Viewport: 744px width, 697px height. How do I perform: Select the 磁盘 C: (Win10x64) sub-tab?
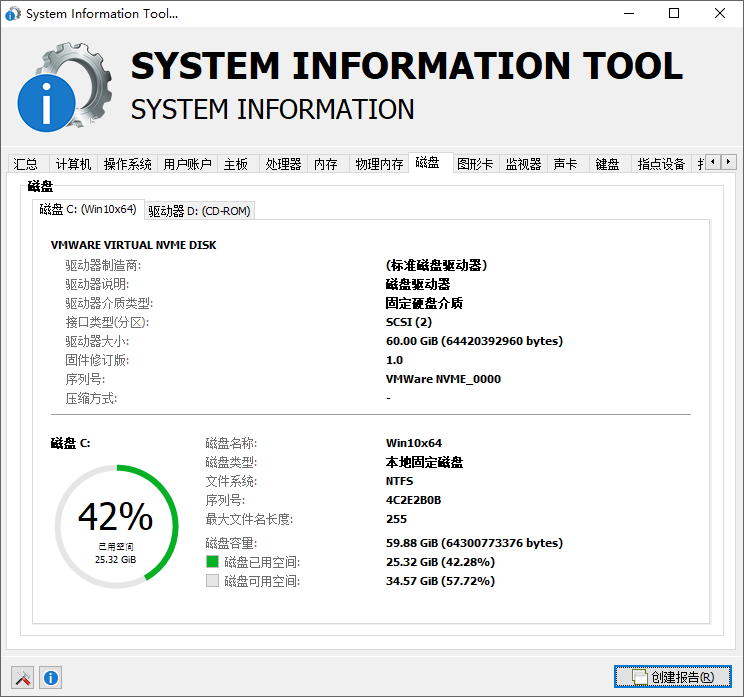88,209
